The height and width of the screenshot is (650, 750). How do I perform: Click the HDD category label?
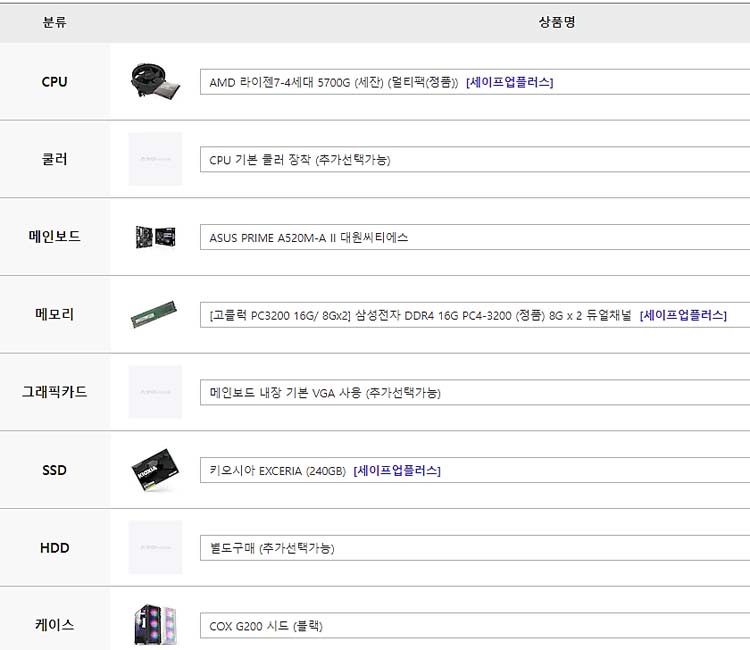click(55, 548)
